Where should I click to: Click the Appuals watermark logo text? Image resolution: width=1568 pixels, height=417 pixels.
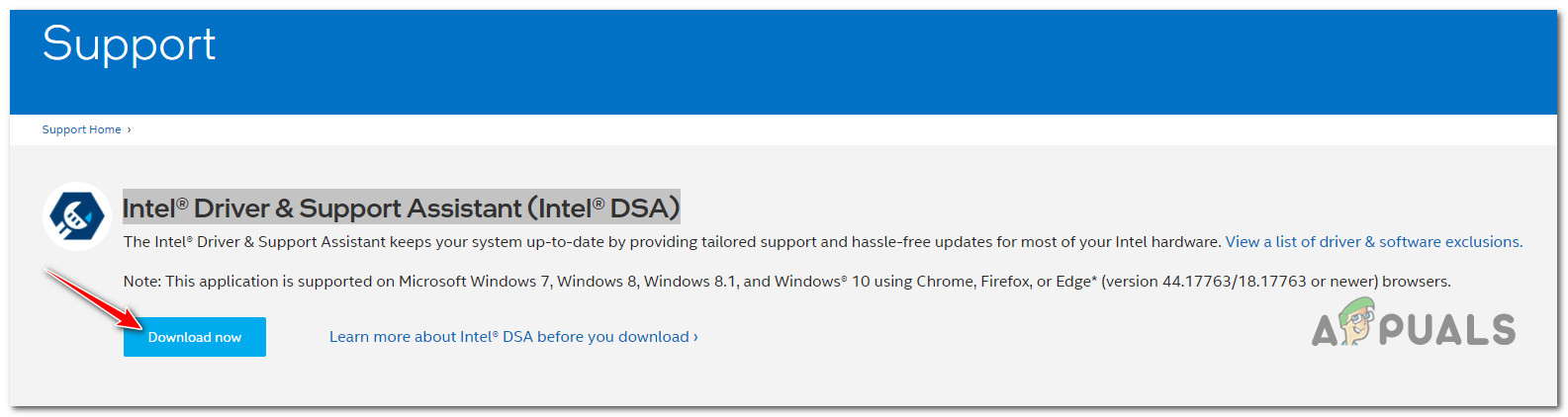[1446, 331]
